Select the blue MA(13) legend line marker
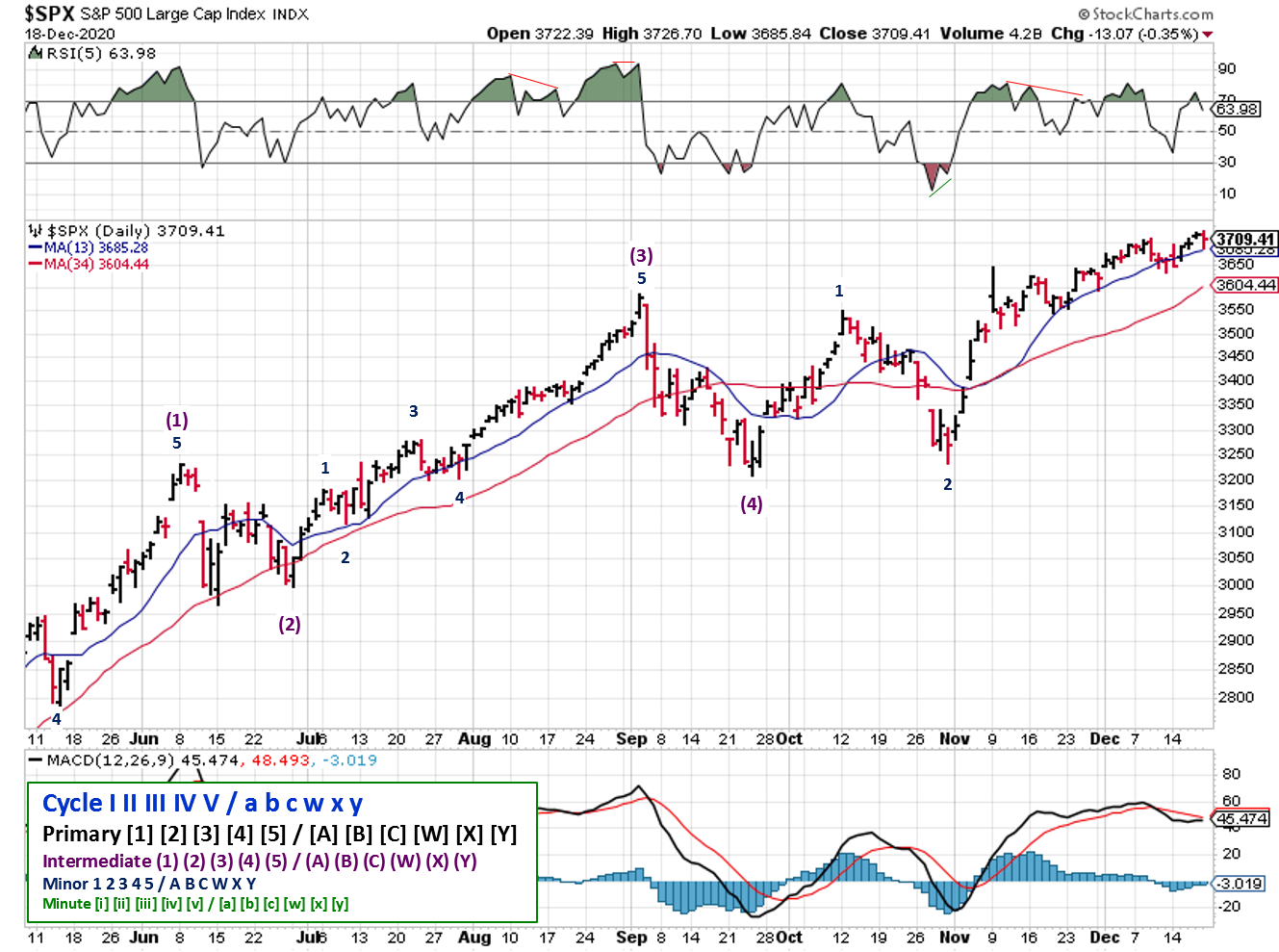The image size is (1279, 952). click(36, 248)
